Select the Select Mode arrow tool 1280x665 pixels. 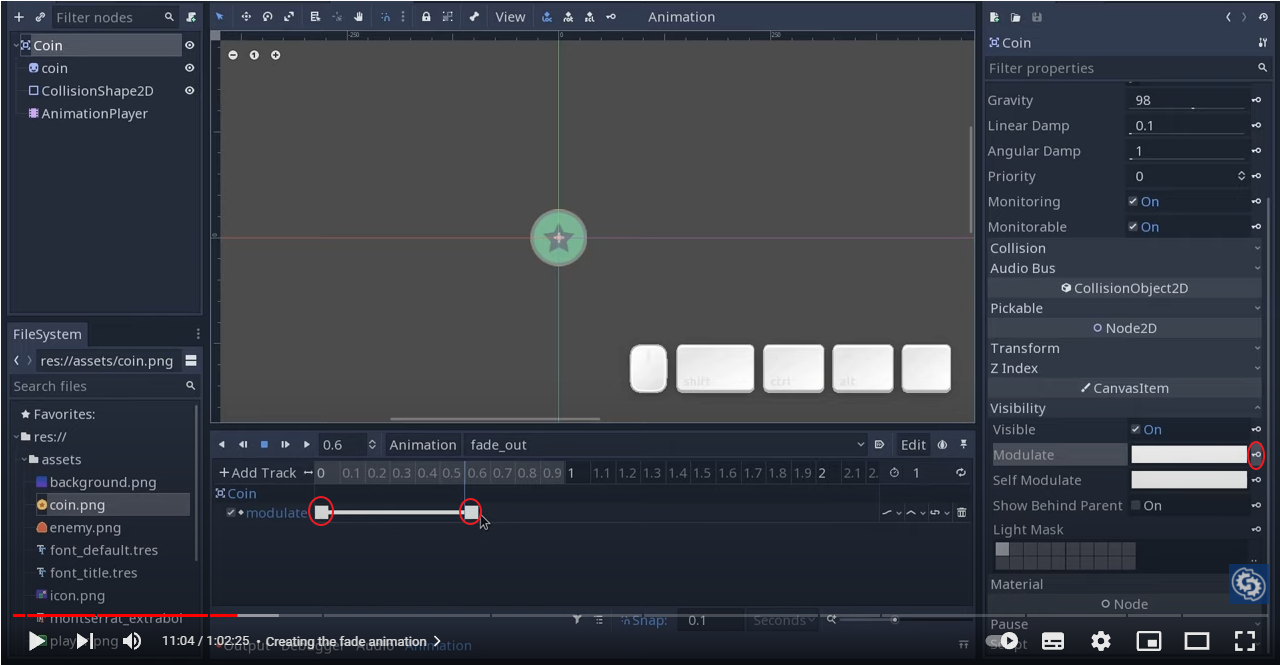coord(220,17)
